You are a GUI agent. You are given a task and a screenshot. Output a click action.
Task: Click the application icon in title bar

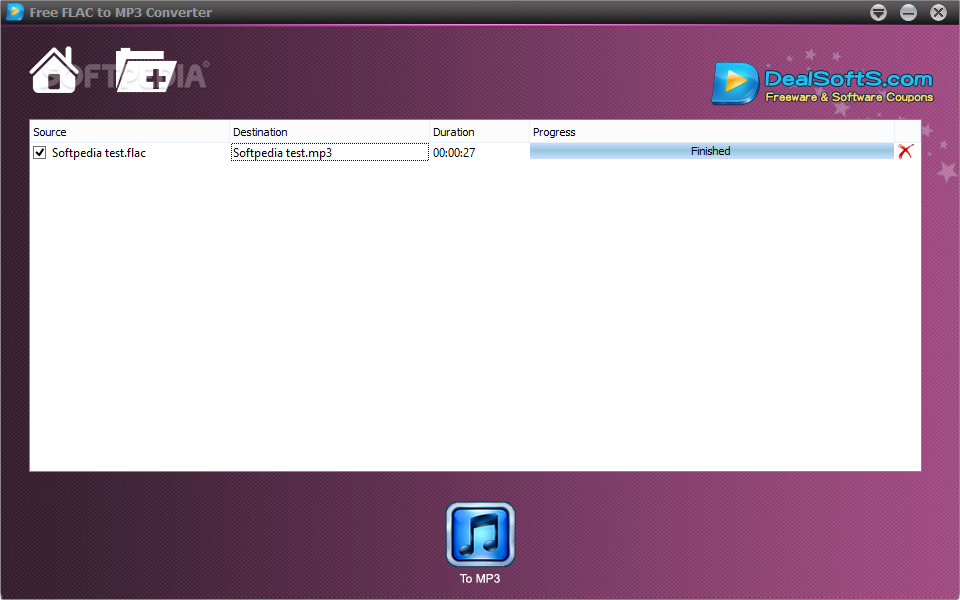[15, 12]
